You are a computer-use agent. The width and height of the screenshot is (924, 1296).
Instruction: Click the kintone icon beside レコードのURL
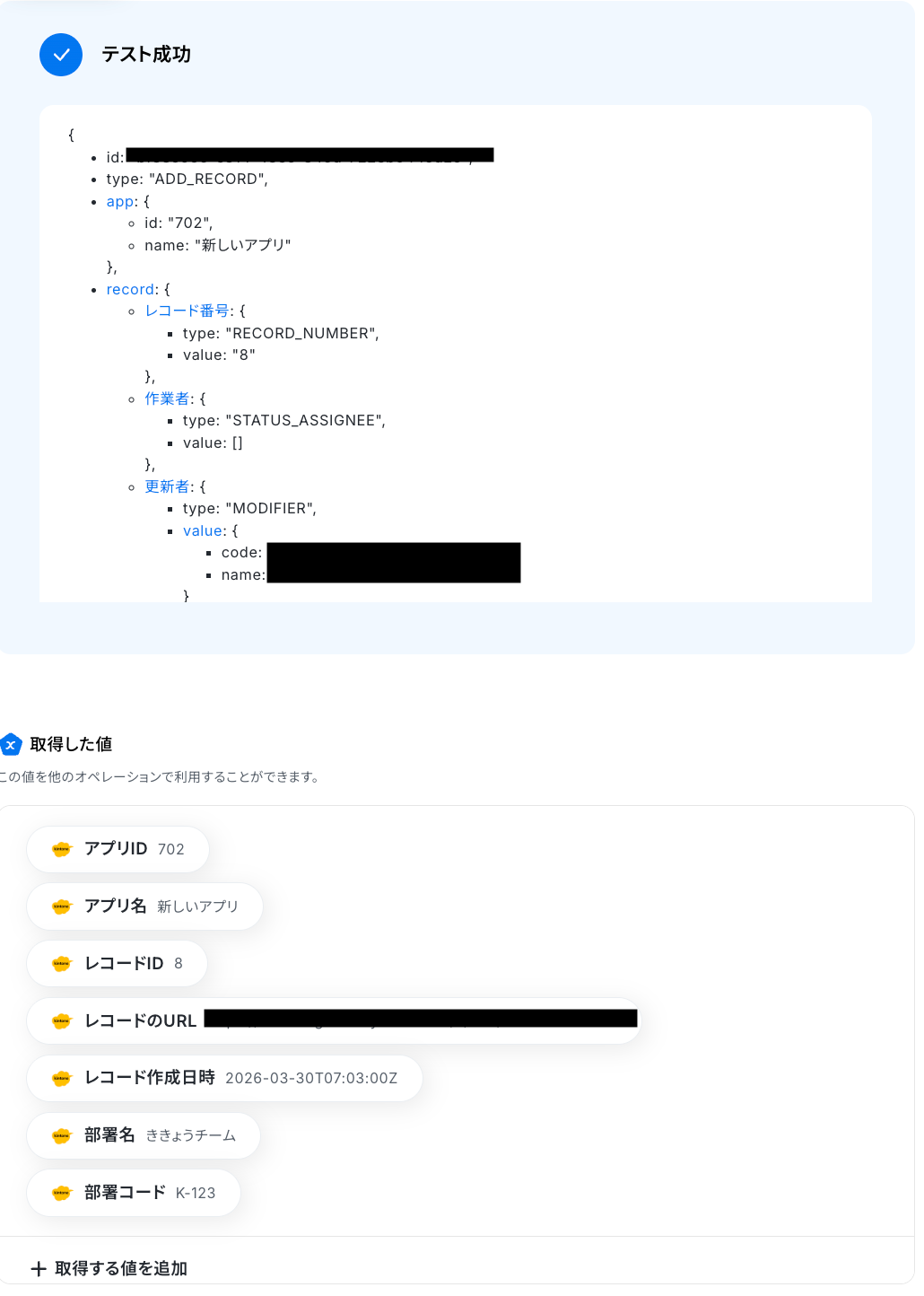tap(61, 1021)
